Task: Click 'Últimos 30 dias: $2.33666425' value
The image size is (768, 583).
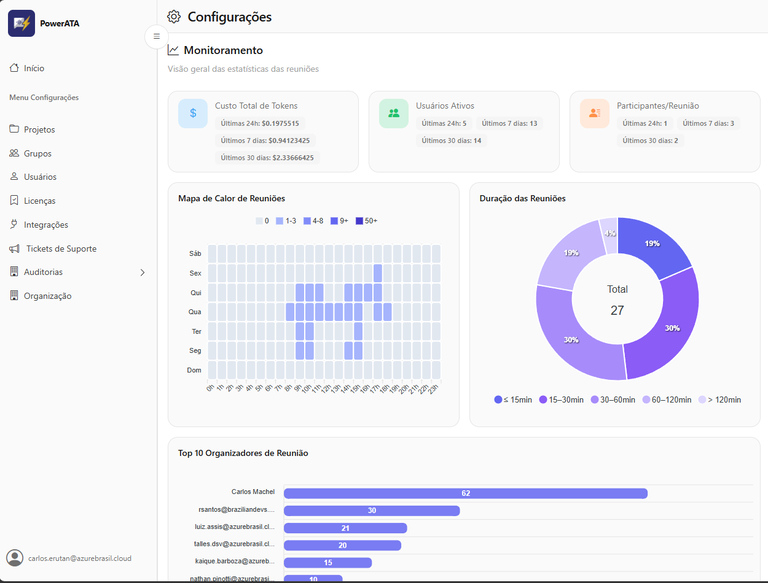Action: click(x=267, y=158)
